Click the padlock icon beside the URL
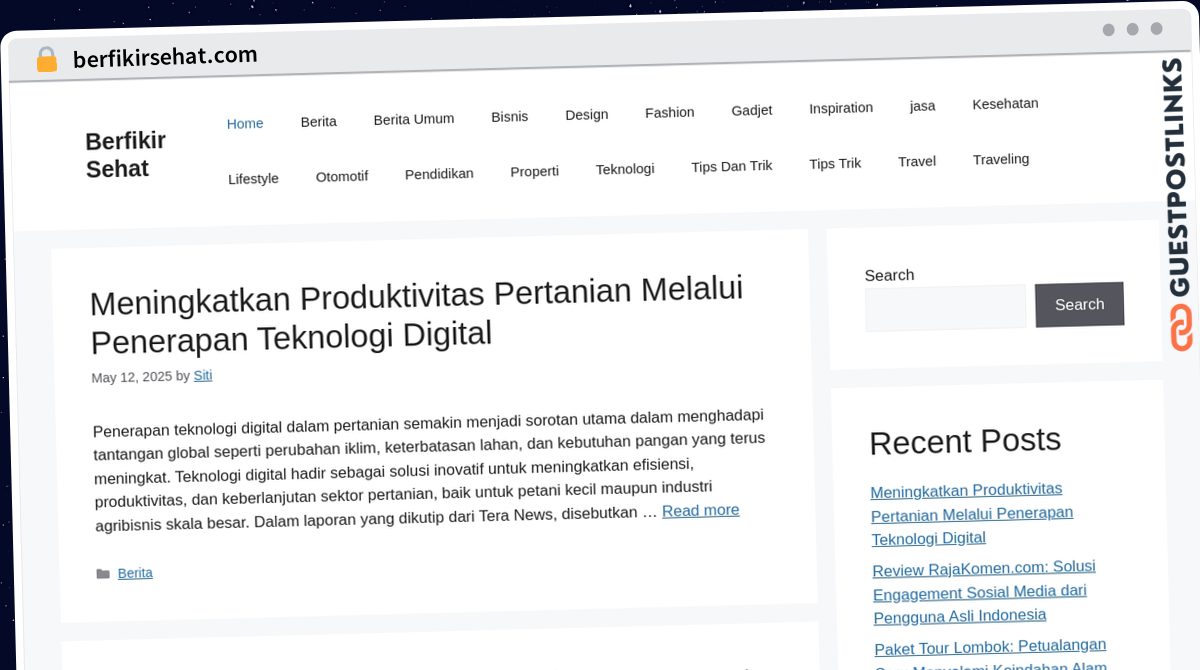1200x670 pixels. 46,60
